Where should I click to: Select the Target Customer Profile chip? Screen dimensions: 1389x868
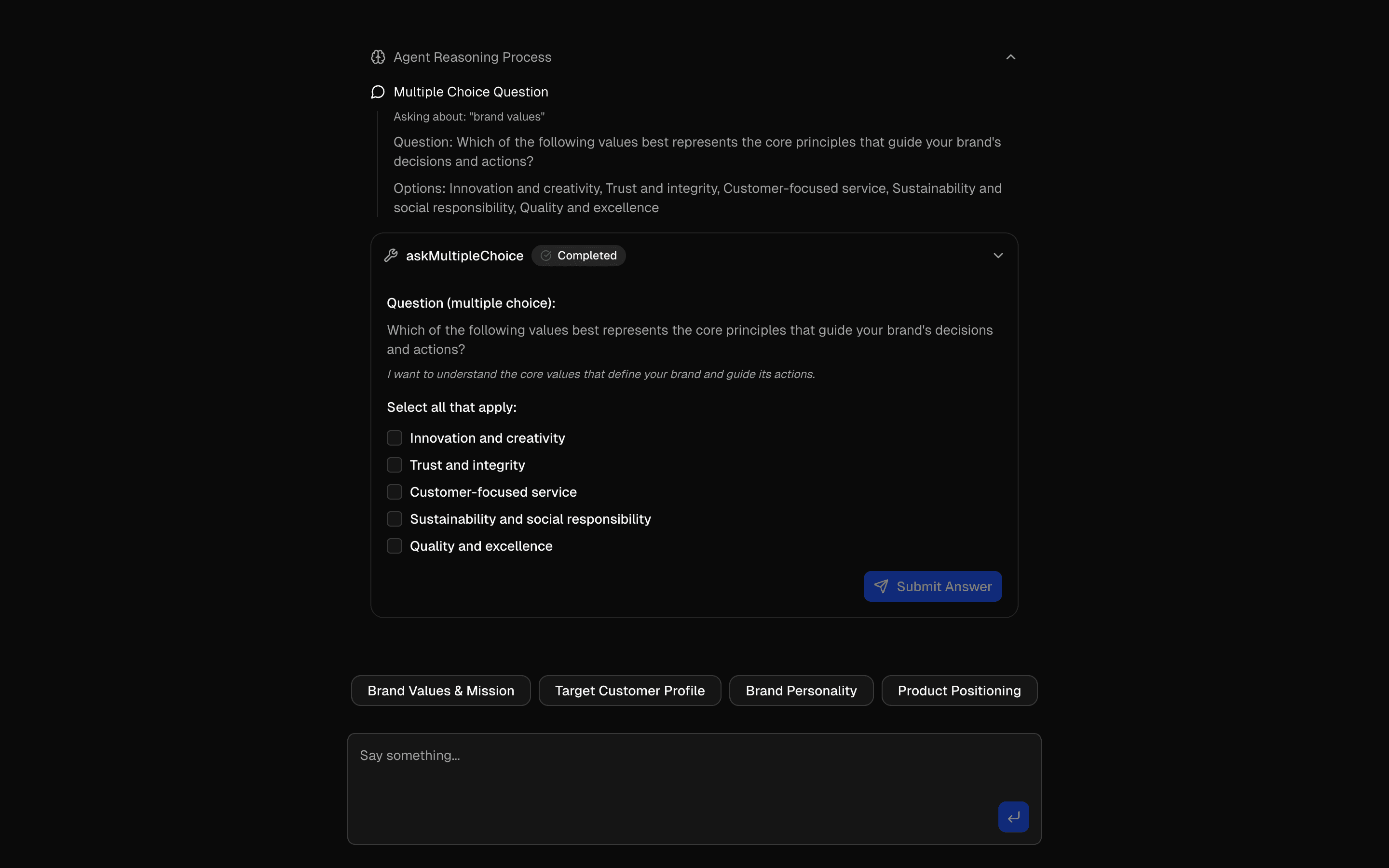pos(630,691)
